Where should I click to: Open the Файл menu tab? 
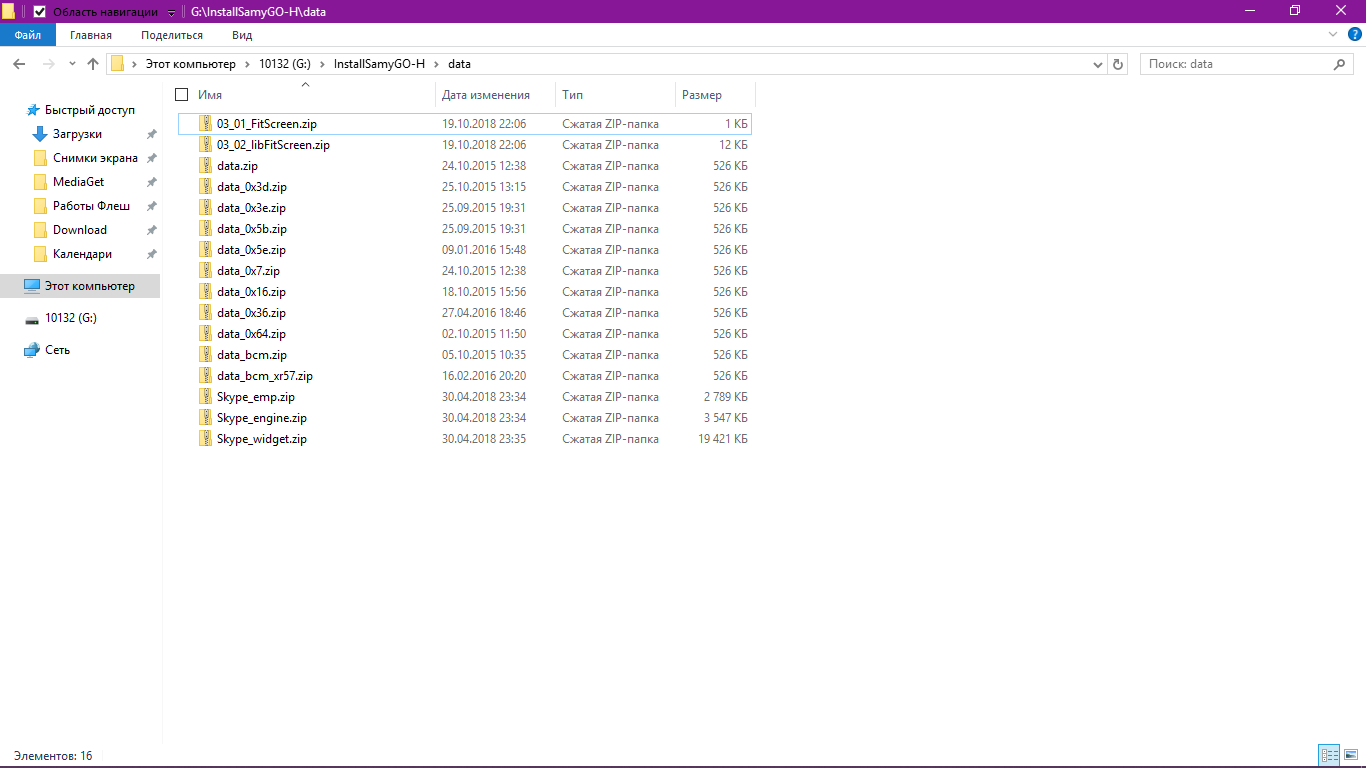coord(27,35)
